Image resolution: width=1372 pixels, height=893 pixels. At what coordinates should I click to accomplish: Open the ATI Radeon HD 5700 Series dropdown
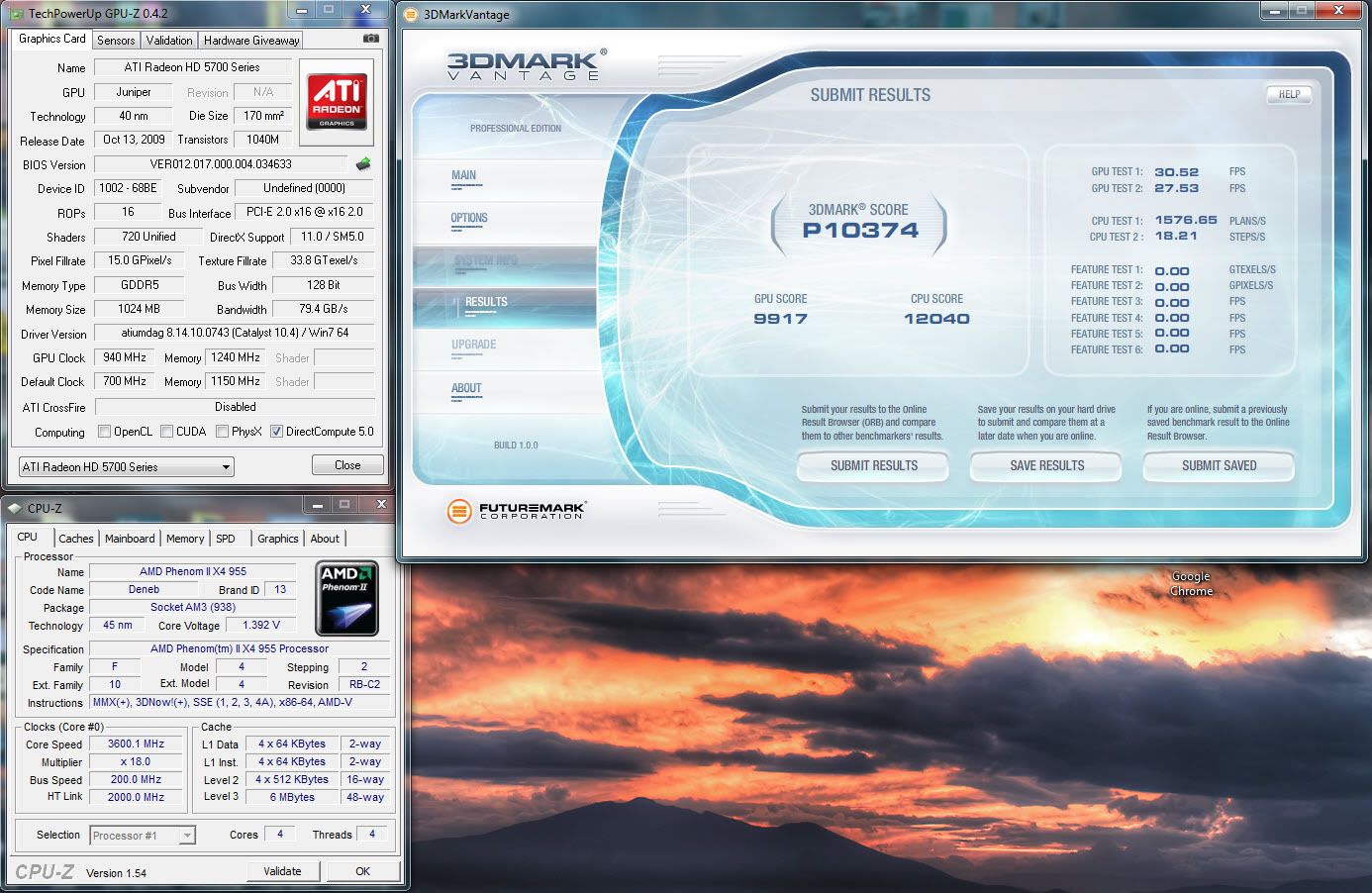coord(126,466)
